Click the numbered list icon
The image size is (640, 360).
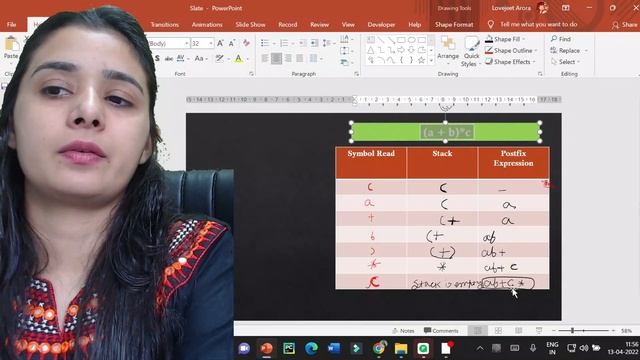pos(284,43)
